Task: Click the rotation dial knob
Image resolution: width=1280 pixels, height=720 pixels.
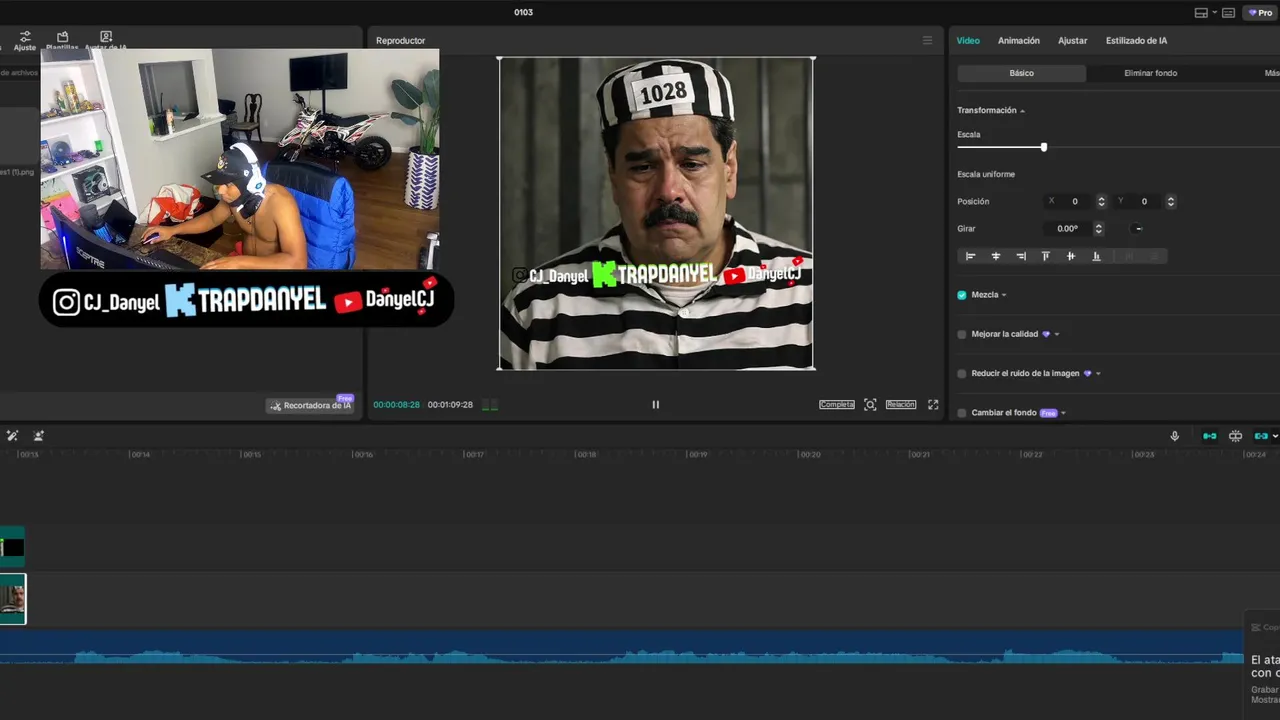Action: click(x=1138, y=228)
